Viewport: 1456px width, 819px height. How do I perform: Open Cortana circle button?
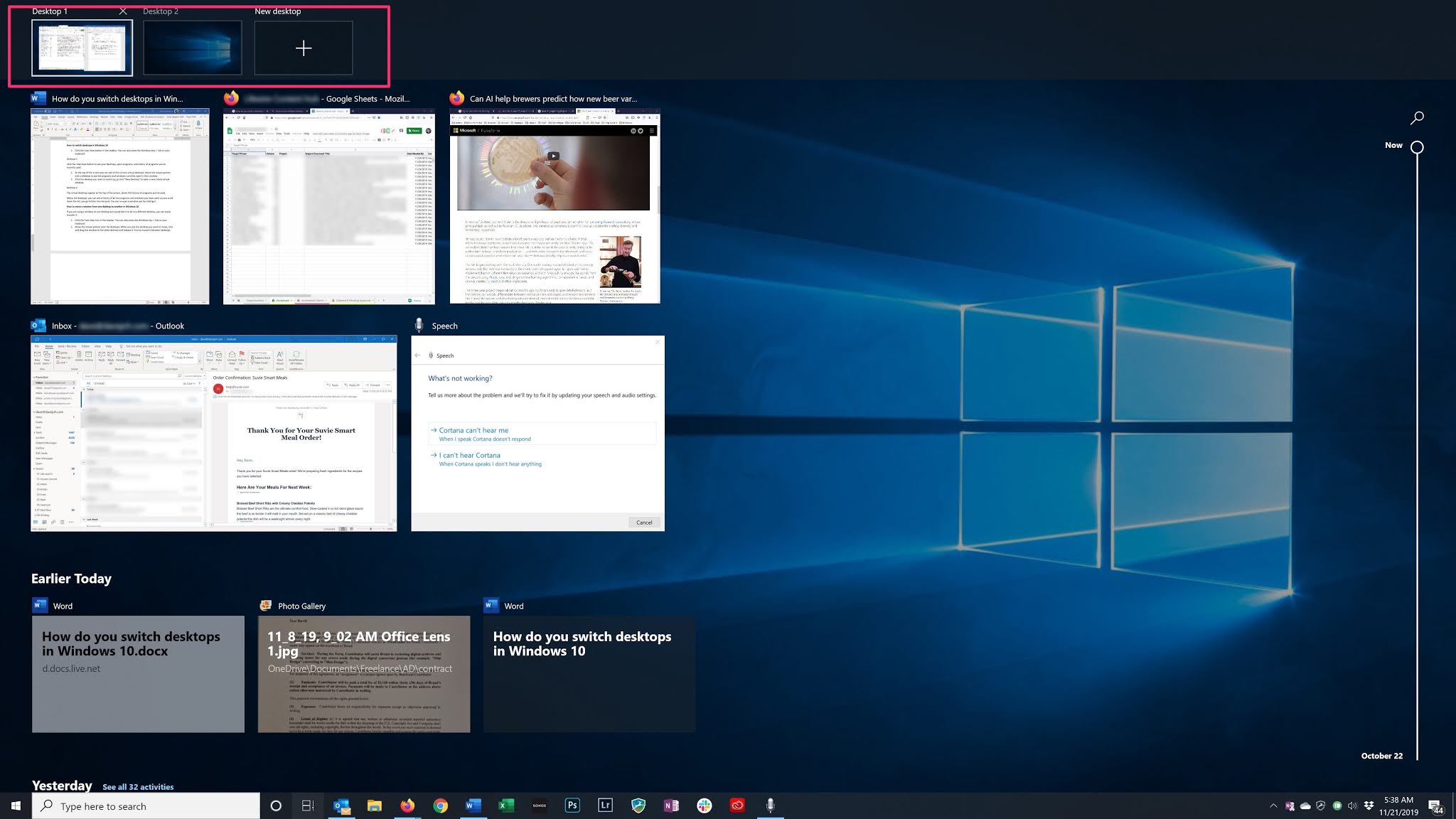pyautogui.click(x=276, y=805)
